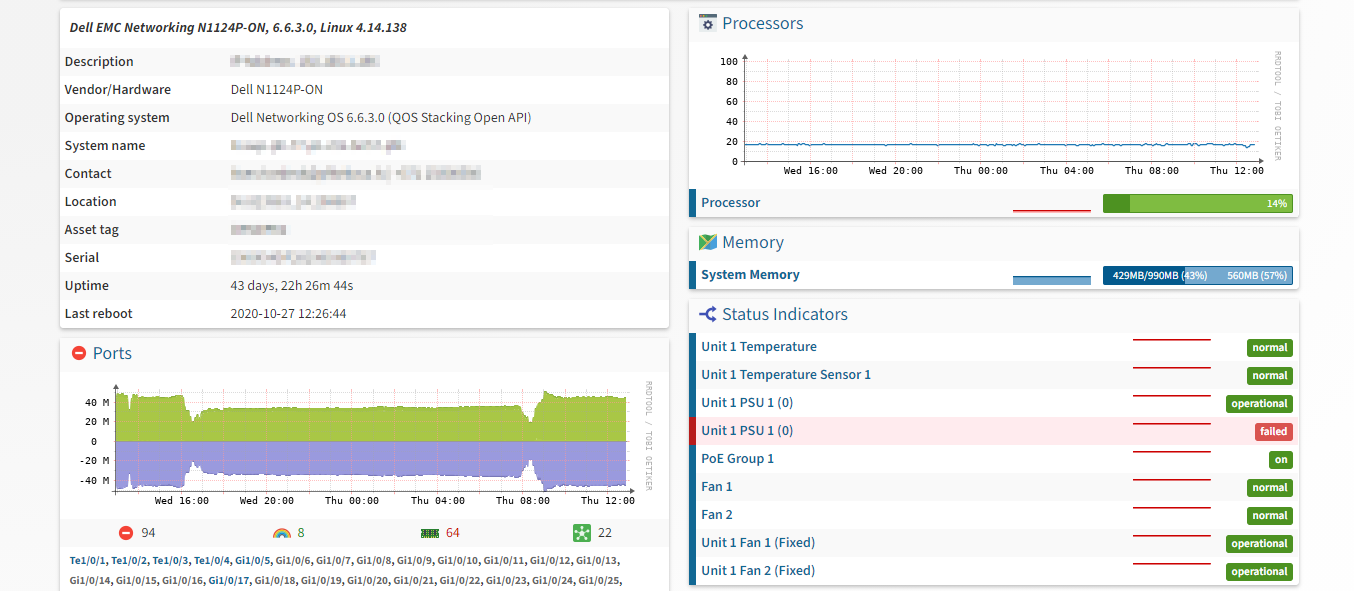
Task: Click the Vendor/Hardware value Dell N1124P-ON
Action: 277,89
